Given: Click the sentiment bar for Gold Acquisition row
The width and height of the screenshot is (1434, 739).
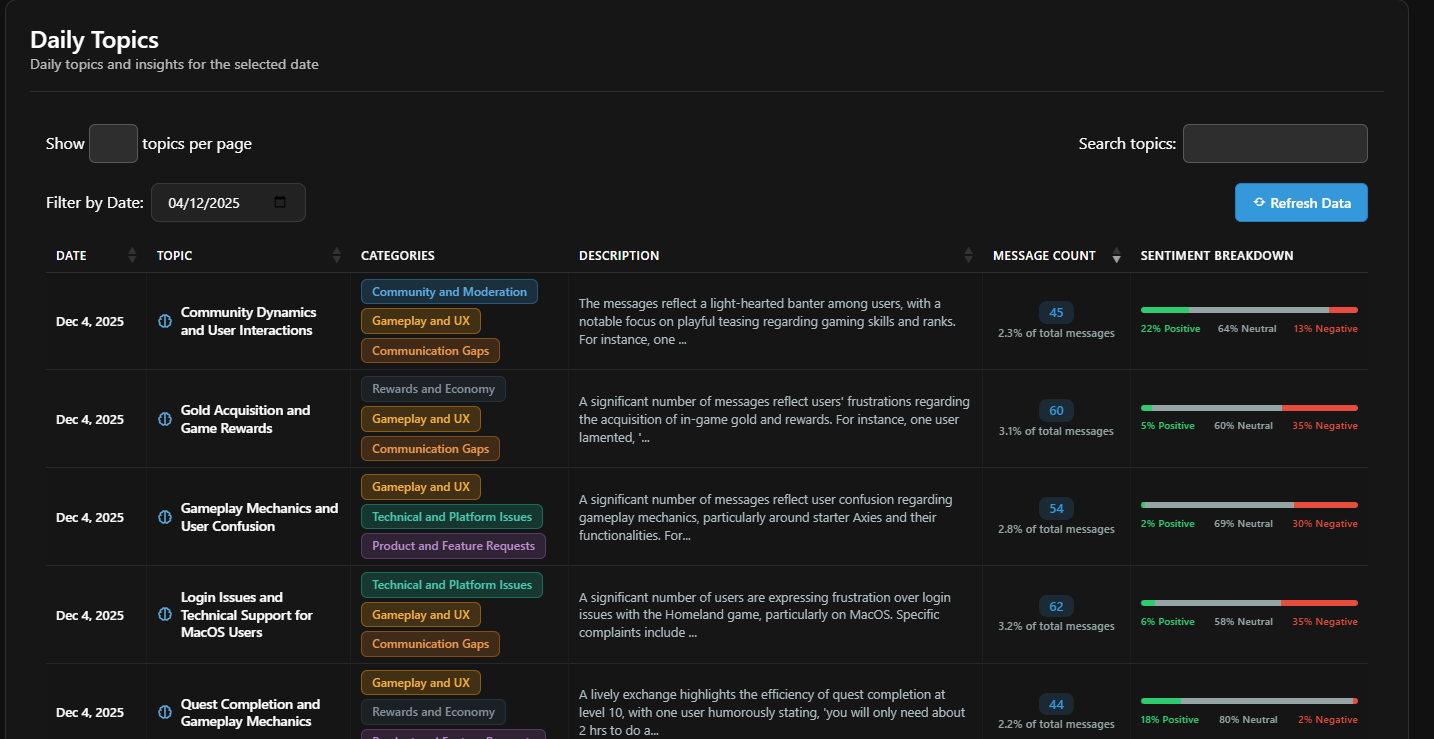Looking at the screenshot, I should click(x=1249, y=408).
